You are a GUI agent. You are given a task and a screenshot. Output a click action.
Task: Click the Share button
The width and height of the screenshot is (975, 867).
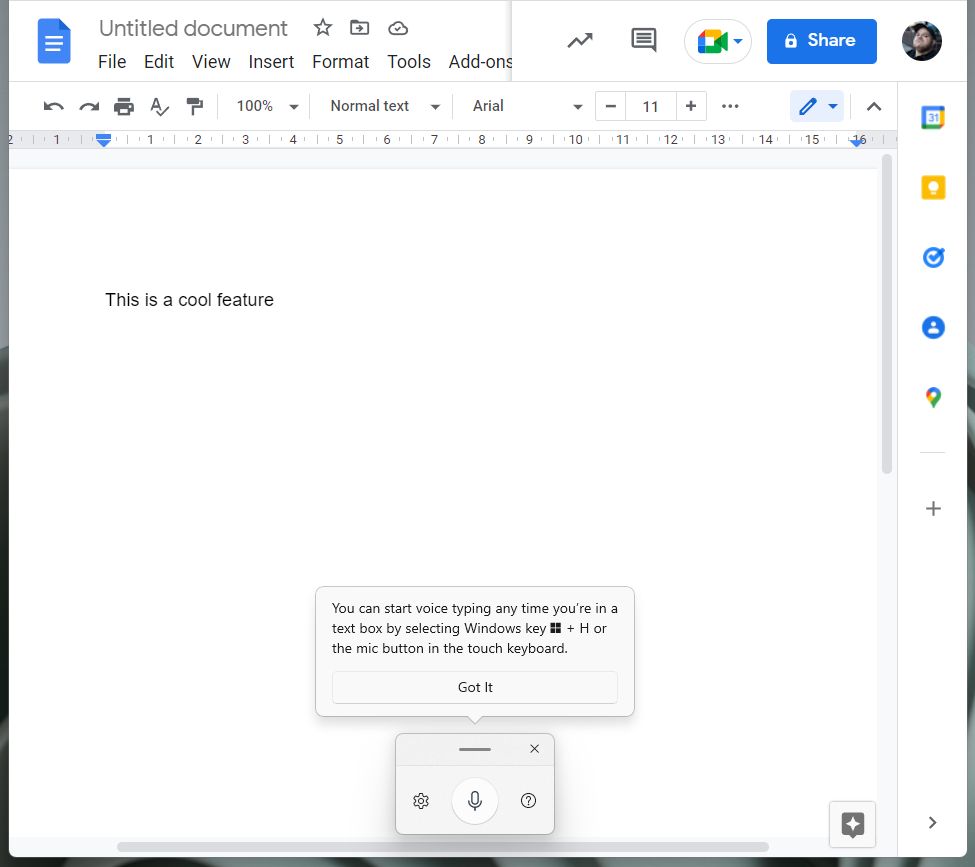point(821,41)
